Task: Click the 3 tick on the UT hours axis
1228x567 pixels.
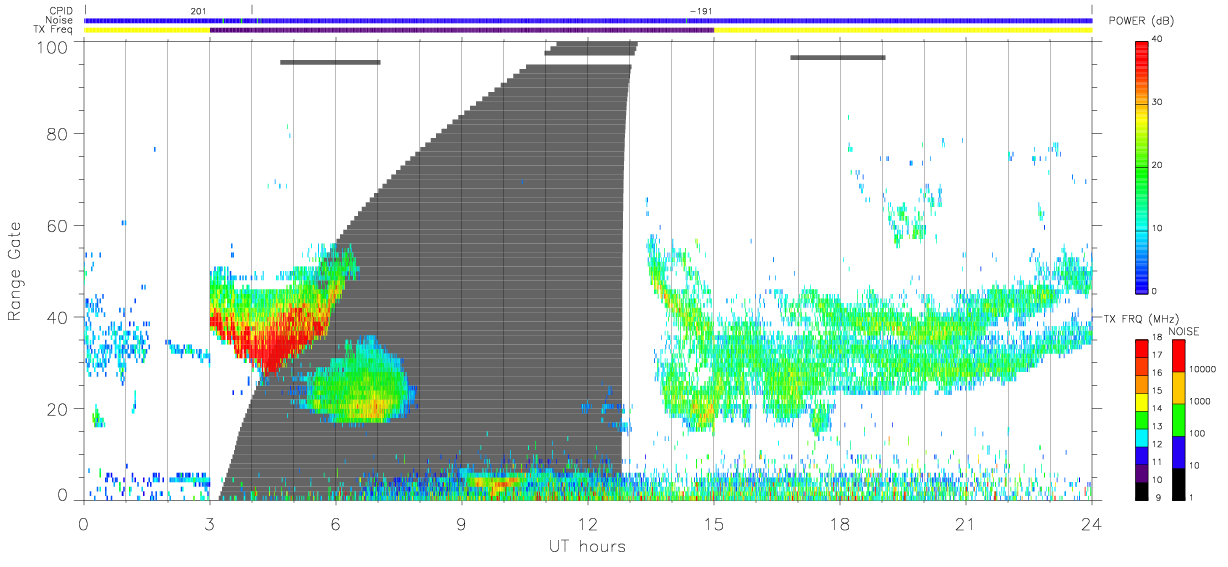Action: point(209,523)
